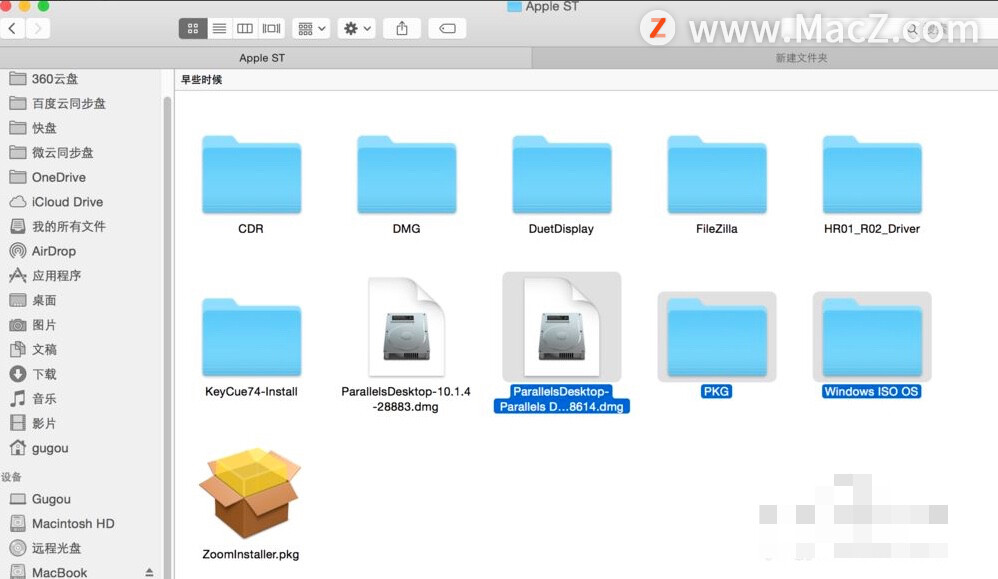Screen dimensions: 998x579
Task: Click the Edit Tags toolbar button
Action: (447, 29)
